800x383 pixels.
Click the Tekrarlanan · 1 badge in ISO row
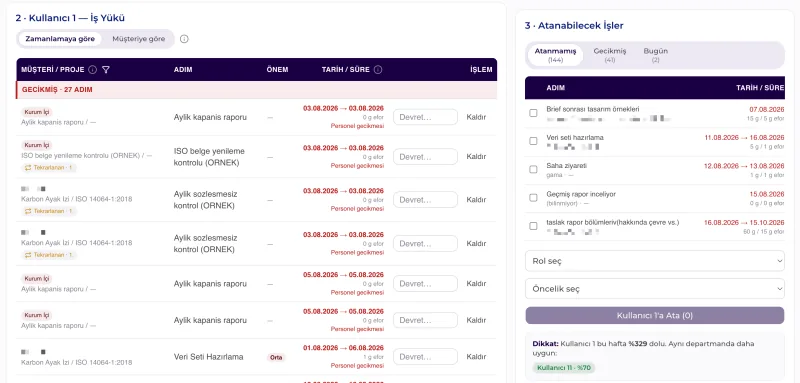(49, 167)
